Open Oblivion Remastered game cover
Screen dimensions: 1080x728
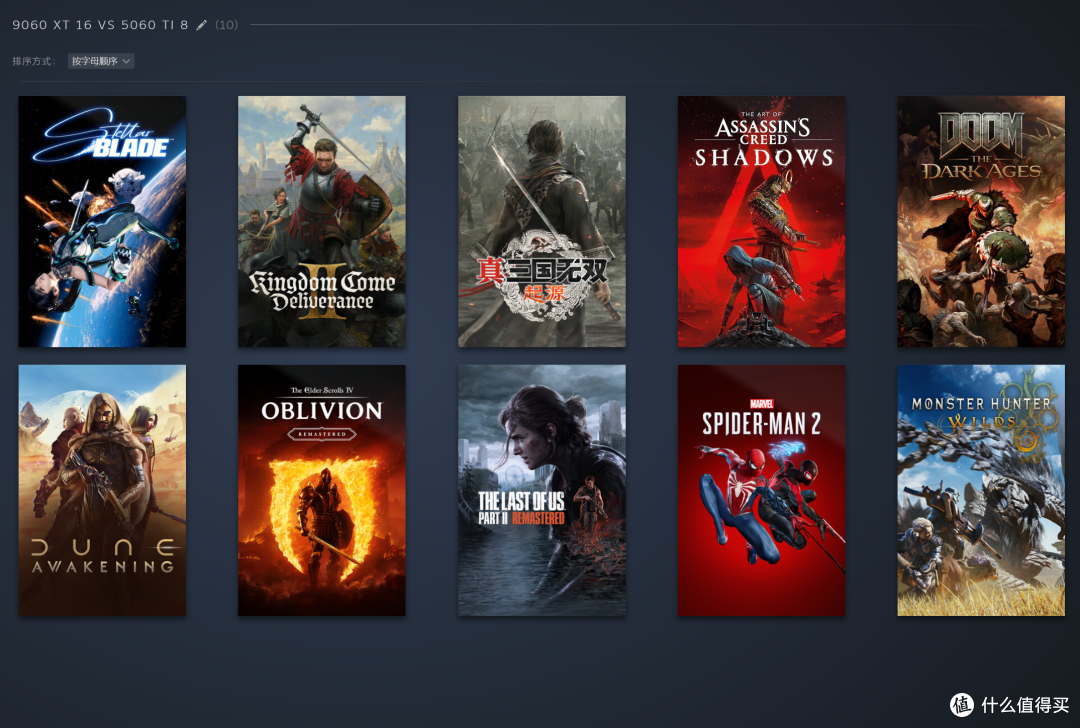[x=322, y=490]
